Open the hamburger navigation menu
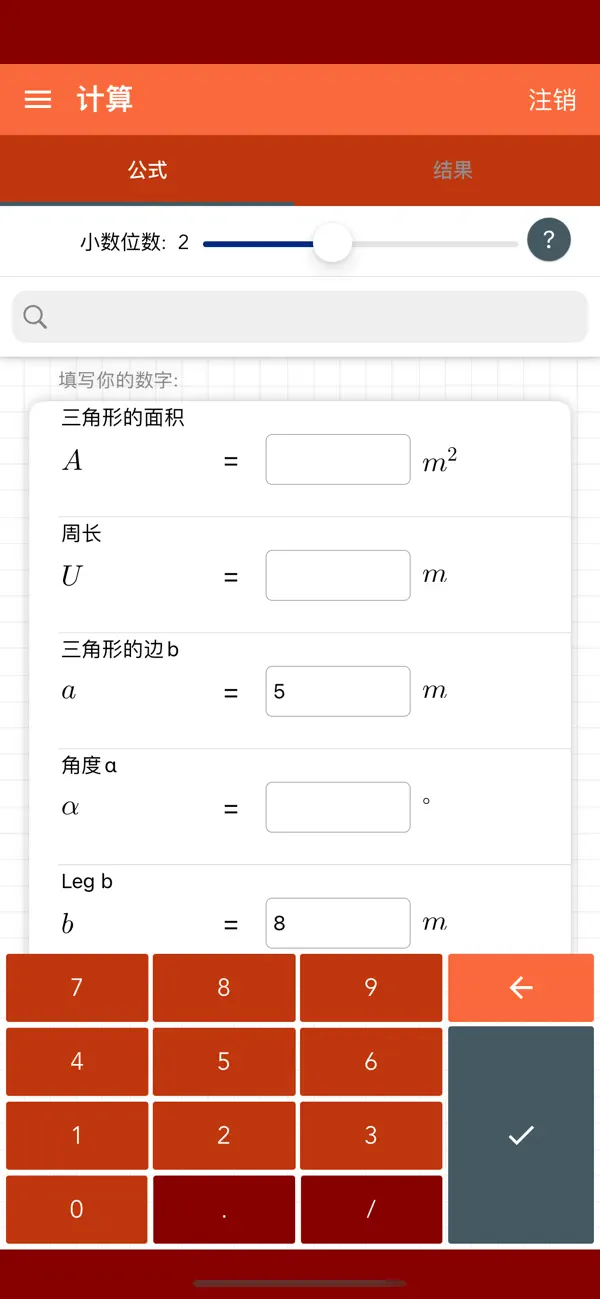This screenshot has height=1299, width=600. 37,99
